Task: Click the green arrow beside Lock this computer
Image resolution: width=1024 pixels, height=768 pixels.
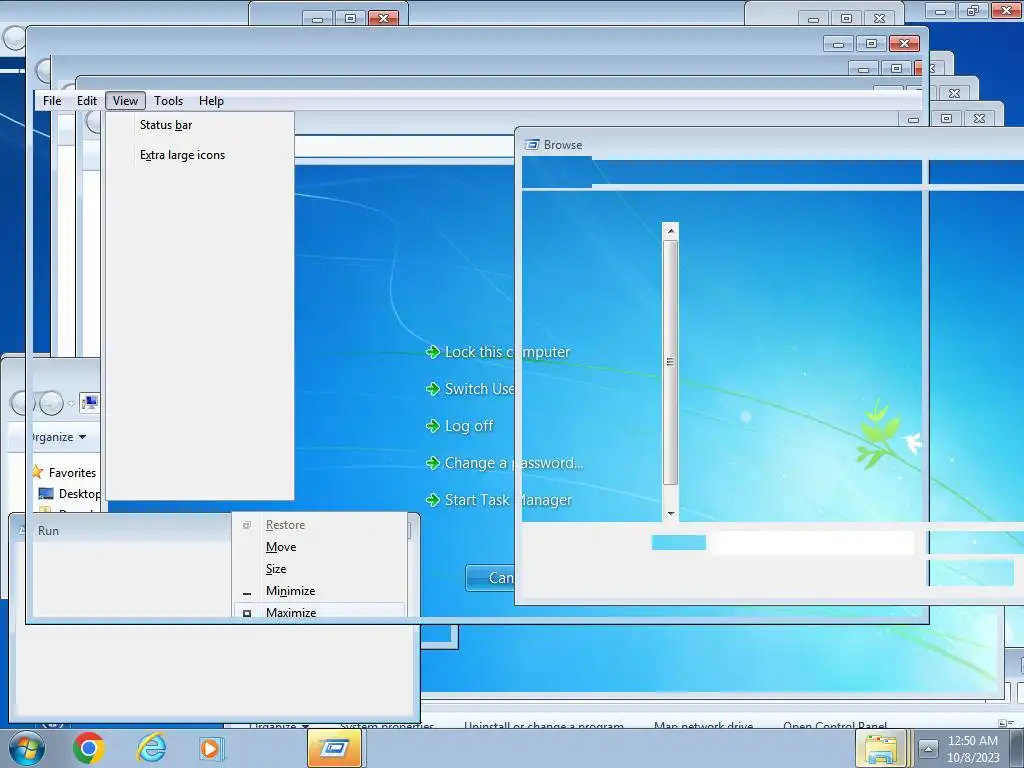Action: (432, 352)
